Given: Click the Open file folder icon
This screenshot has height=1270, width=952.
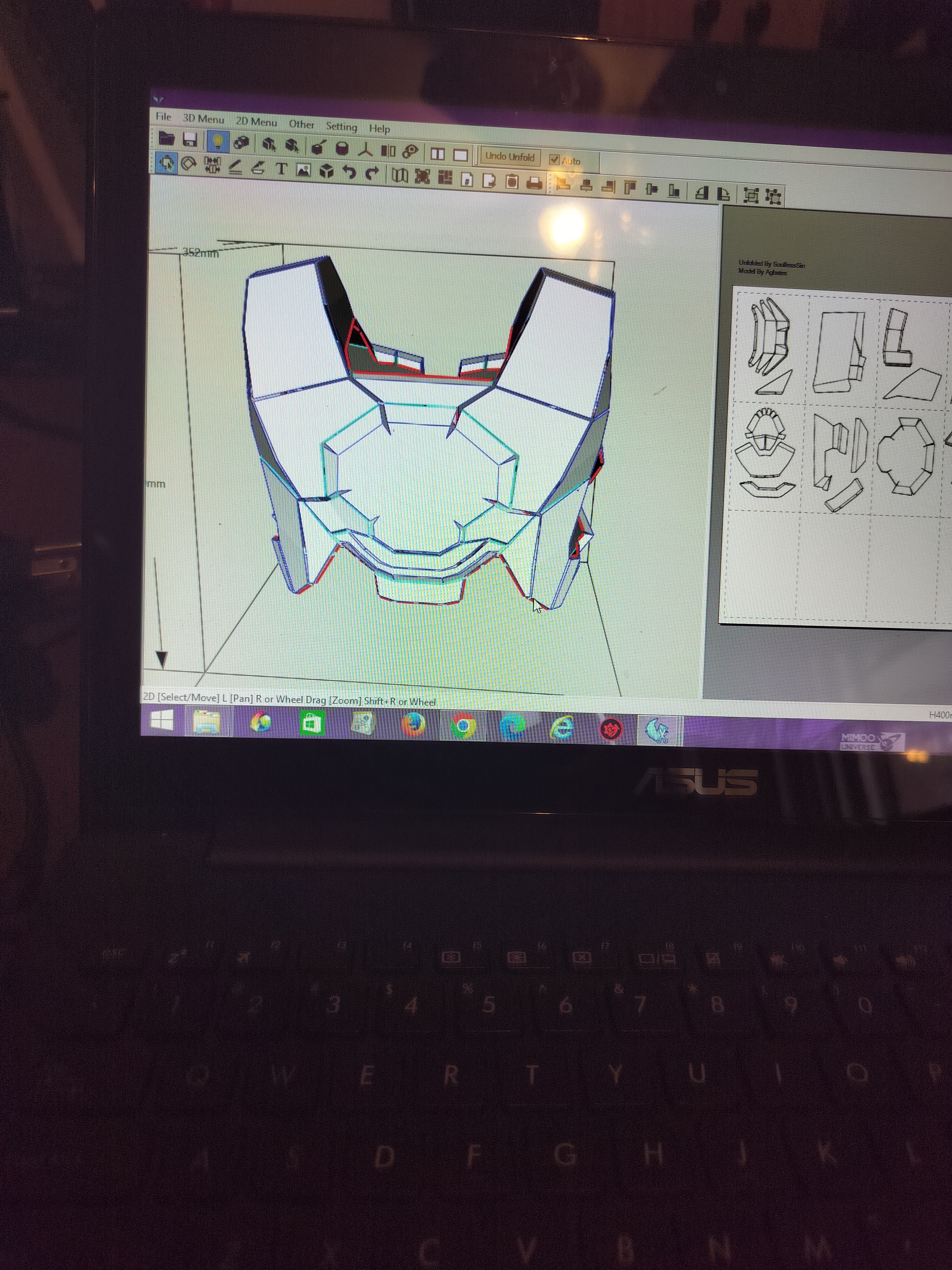Looking at the screenshot, I should [x=166, y=138].
